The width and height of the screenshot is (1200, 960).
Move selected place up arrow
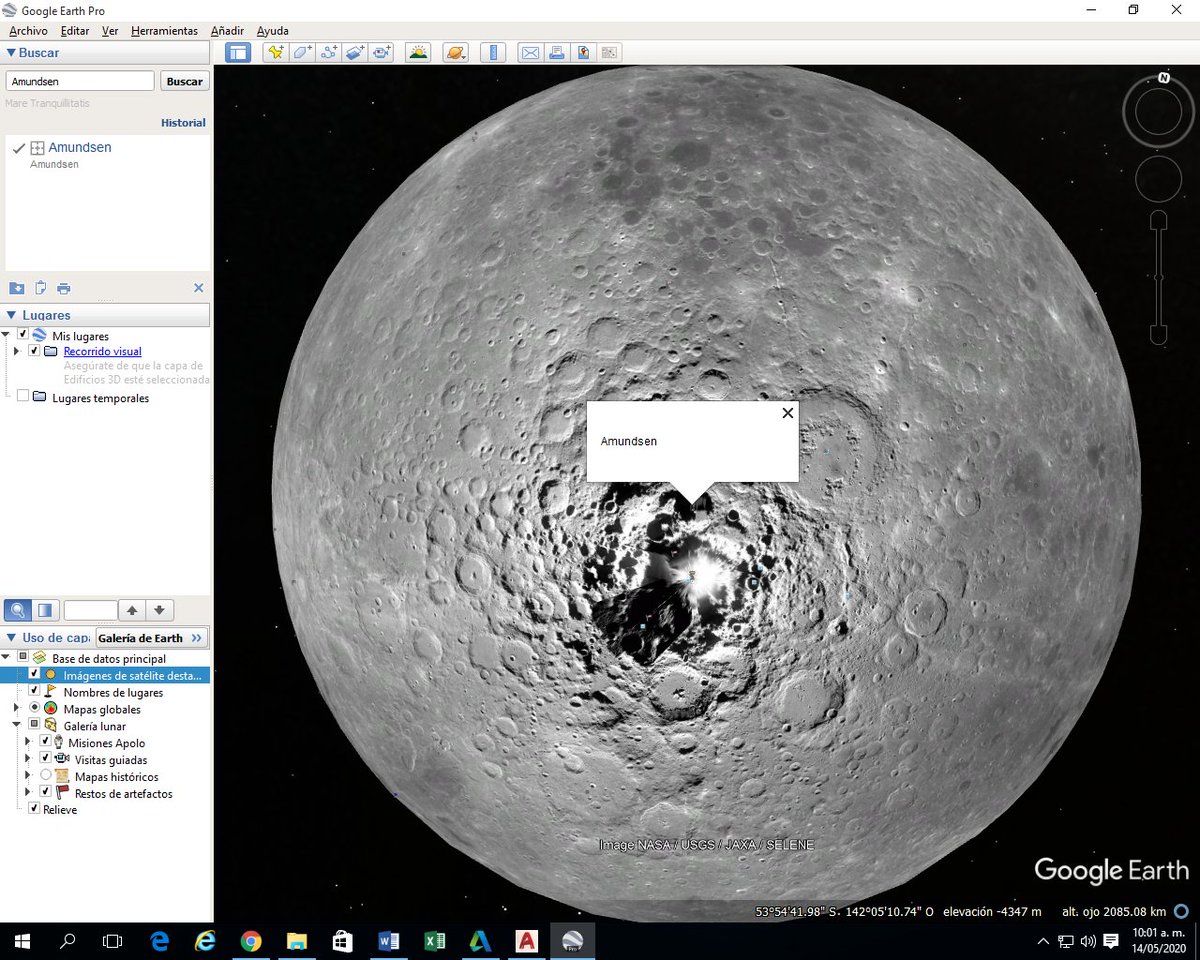pyautogui.click(x=132, y=610)
